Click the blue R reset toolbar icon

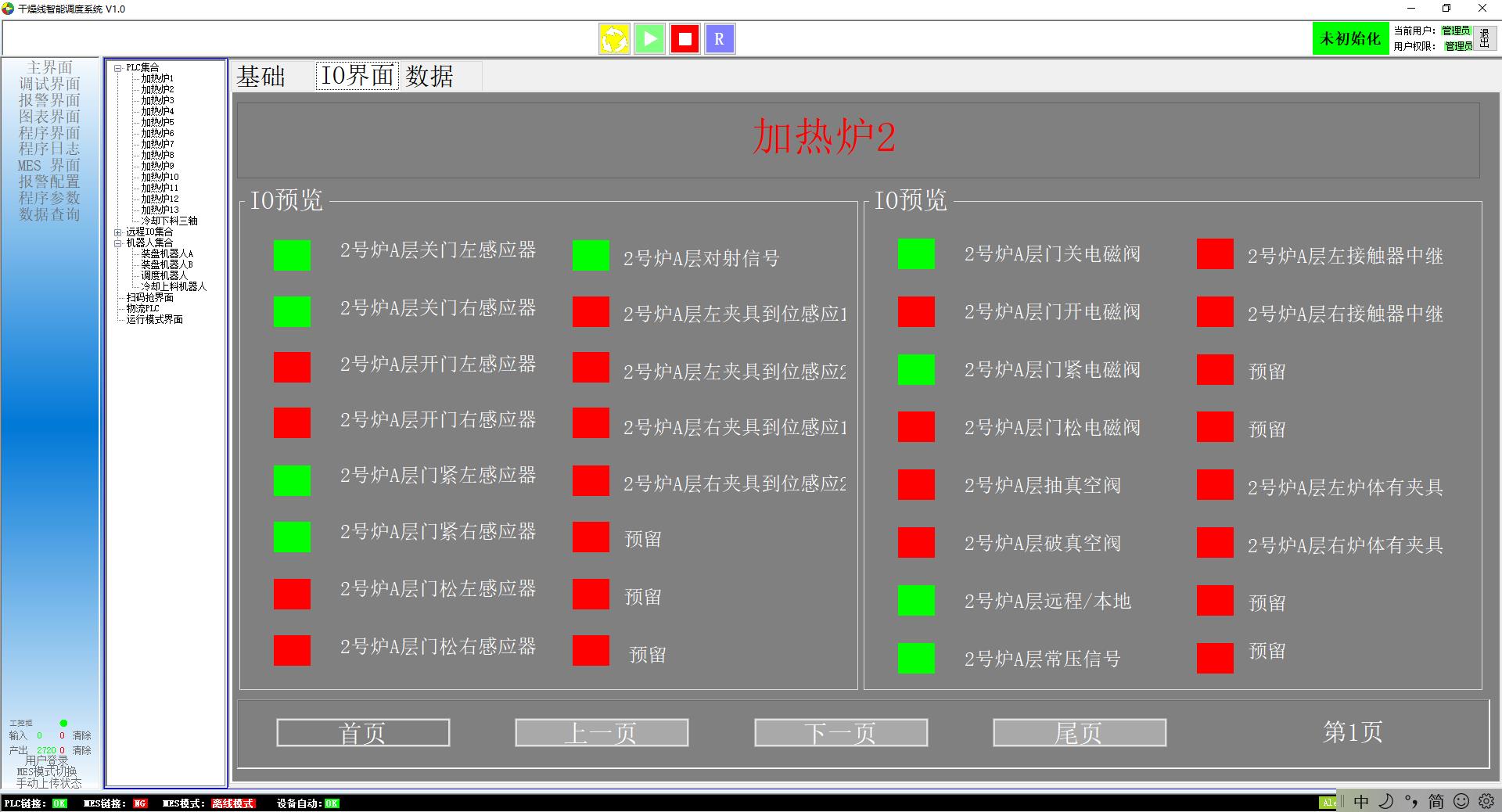(x=720, y=38)
